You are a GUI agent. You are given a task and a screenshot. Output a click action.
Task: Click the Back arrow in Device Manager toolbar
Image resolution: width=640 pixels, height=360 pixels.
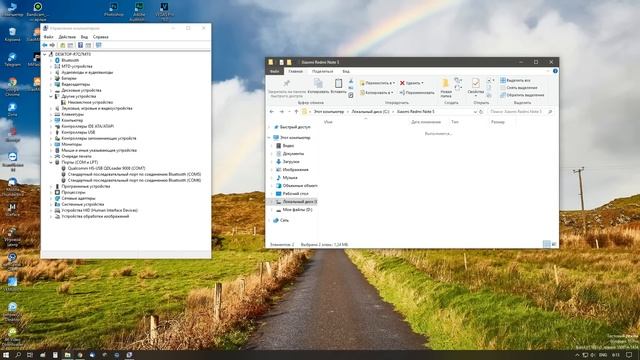[x=45, y=45]
